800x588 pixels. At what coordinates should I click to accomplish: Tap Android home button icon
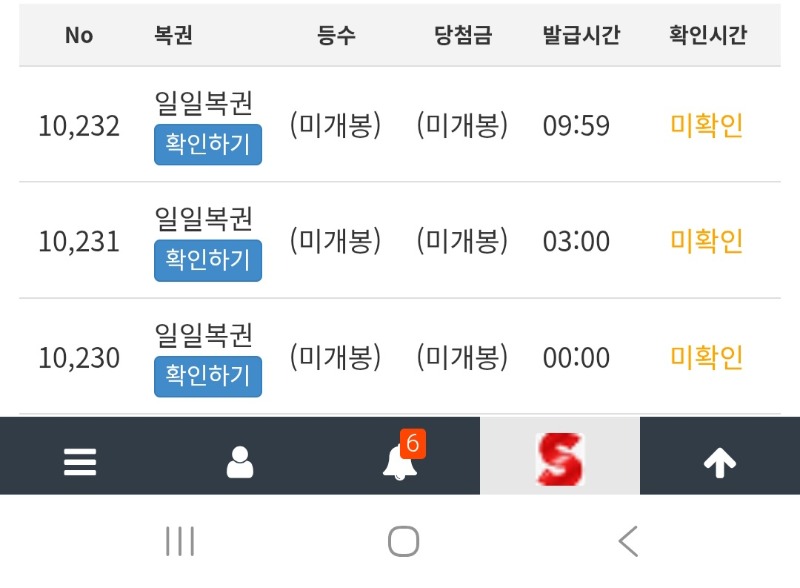pyautogui.click(x=403, y=542)
